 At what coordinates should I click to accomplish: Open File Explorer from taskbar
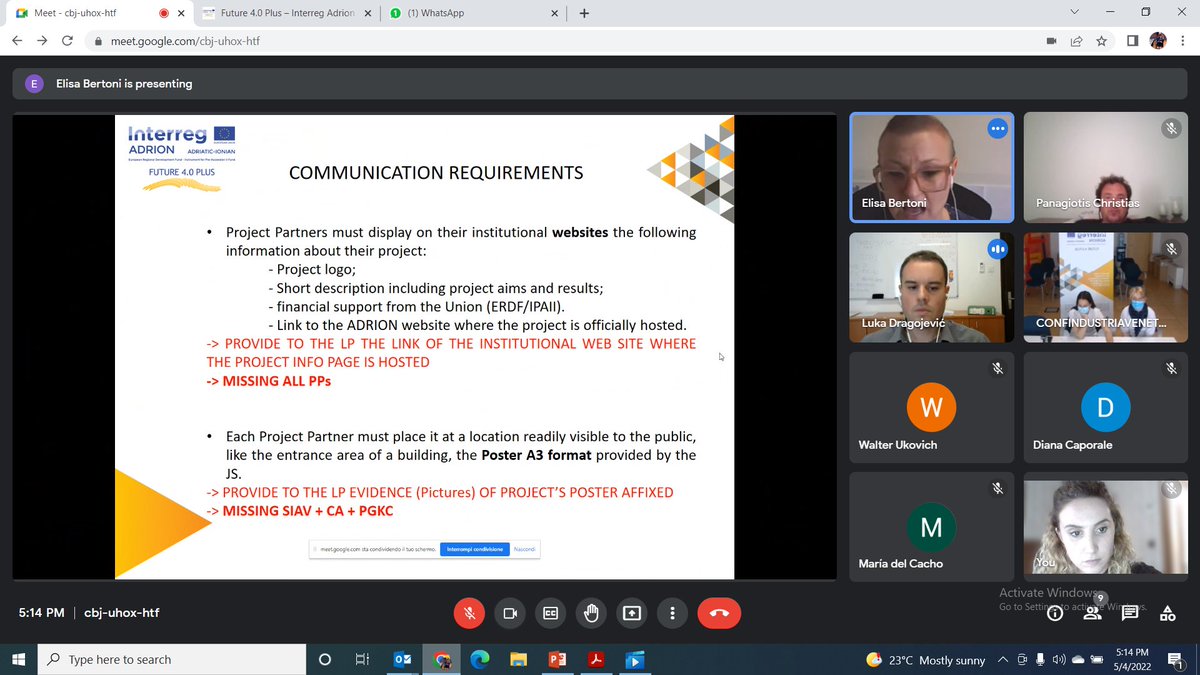click(x=518, y=659)
